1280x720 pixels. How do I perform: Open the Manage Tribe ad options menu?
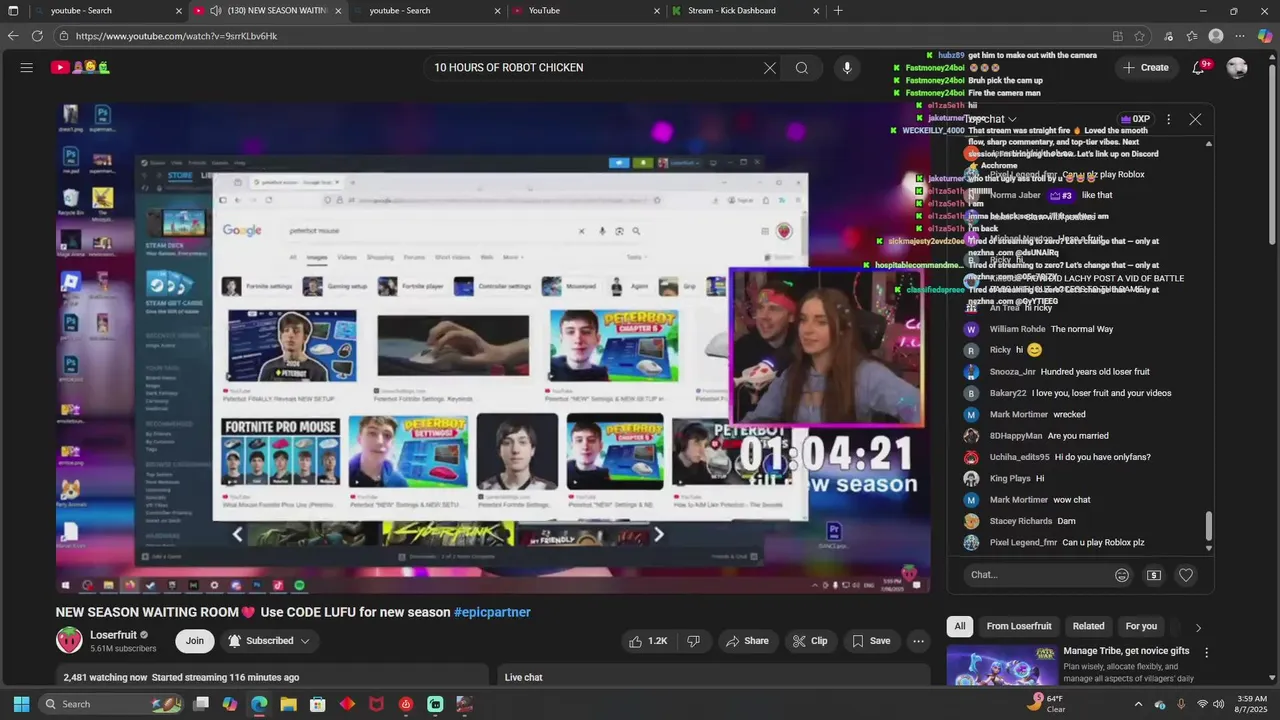1206,652
